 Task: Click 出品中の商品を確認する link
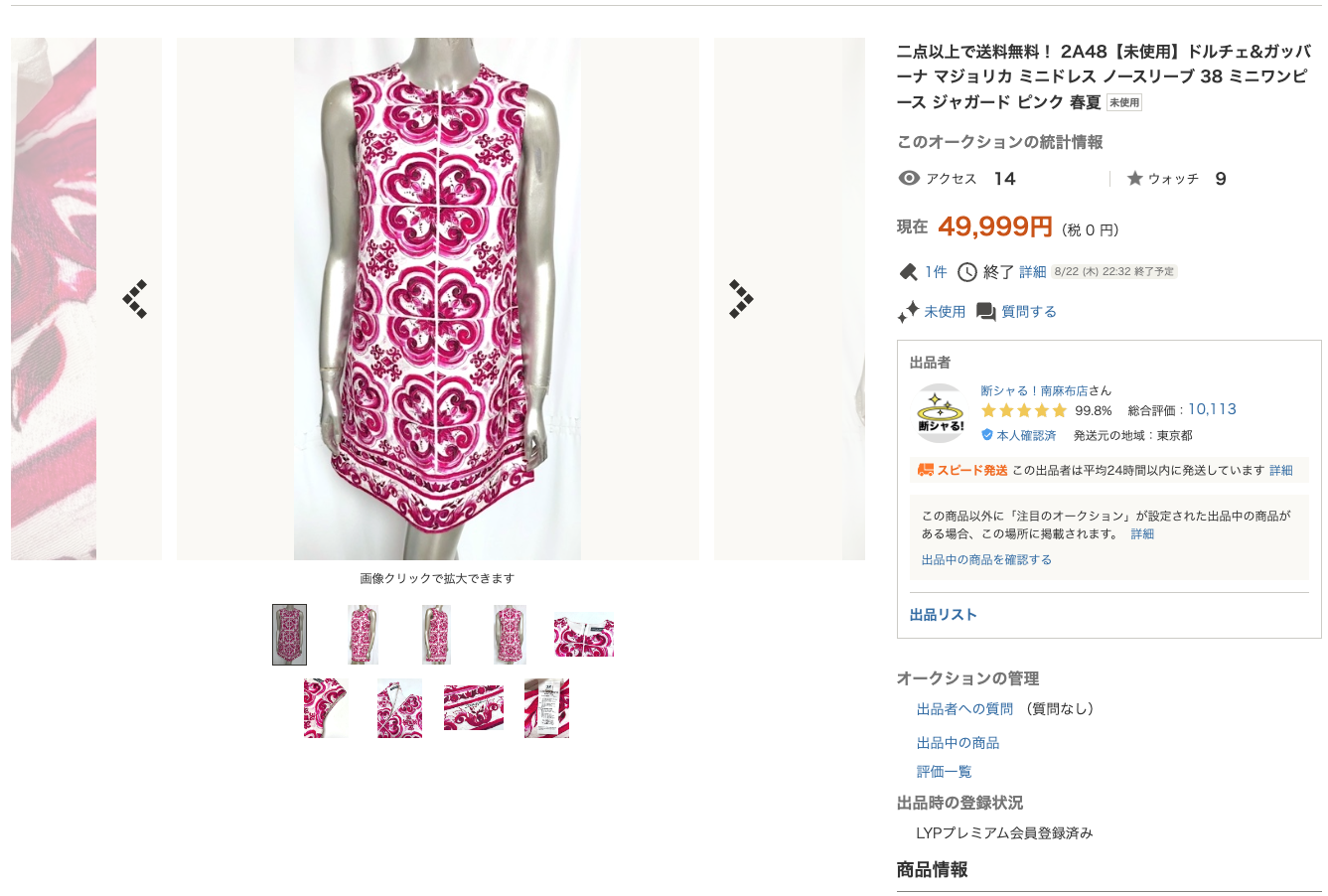click(x=986, y=560)
